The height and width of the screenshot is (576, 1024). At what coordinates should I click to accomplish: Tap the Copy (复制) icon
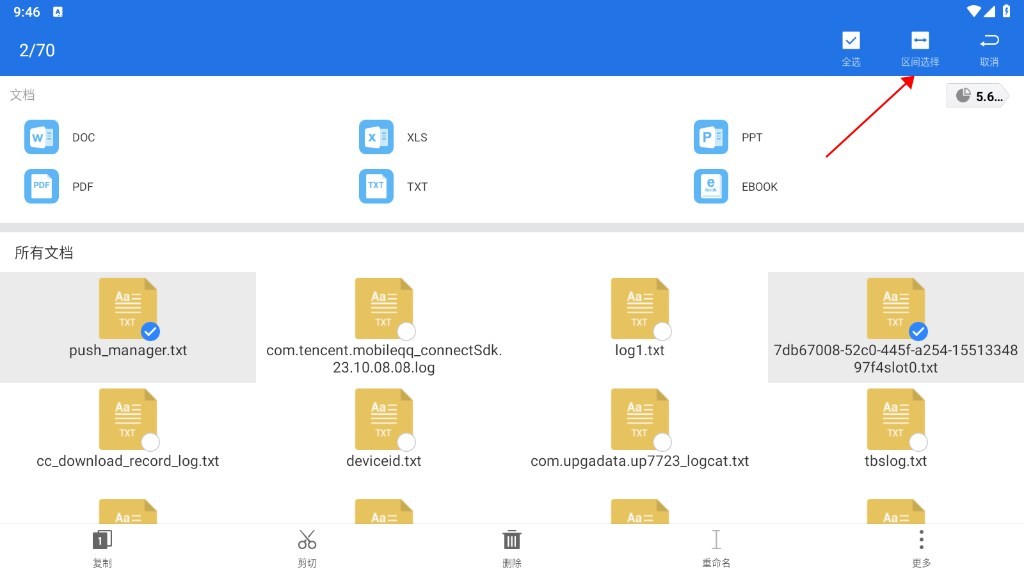[x=102, y=541]
